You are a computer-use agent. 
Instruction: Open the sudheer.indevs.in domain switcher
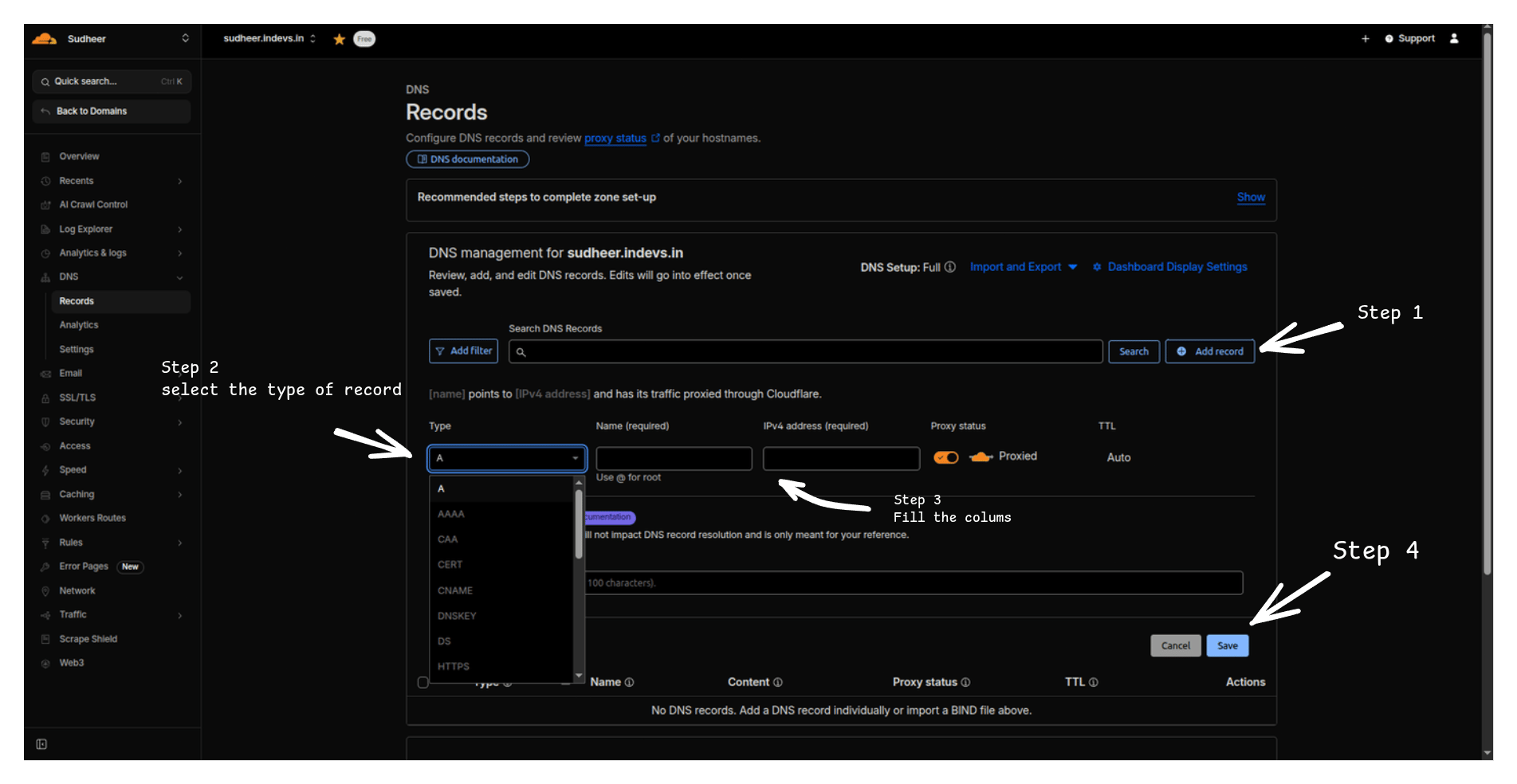[x=313, y=38]
